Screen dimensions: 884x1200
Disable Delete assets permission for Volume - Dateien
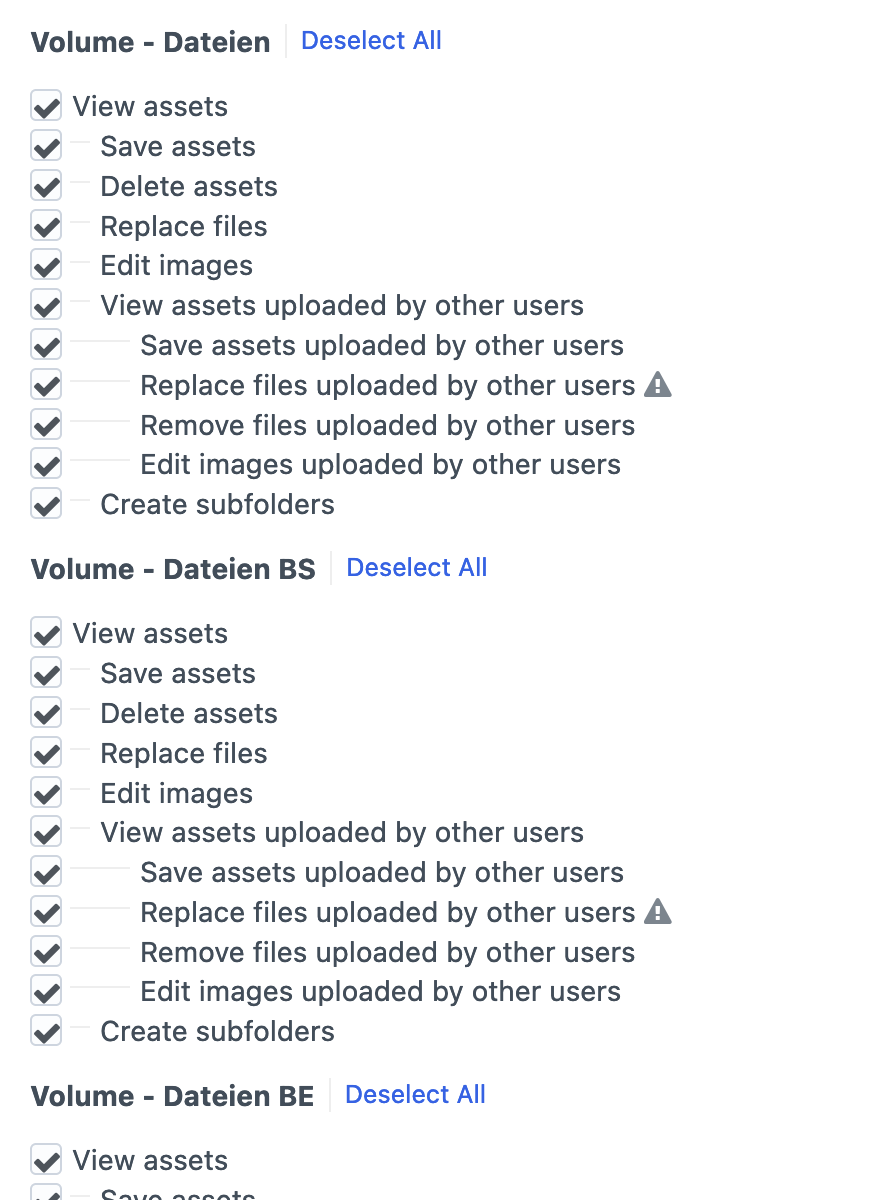[x=45, y=185]
